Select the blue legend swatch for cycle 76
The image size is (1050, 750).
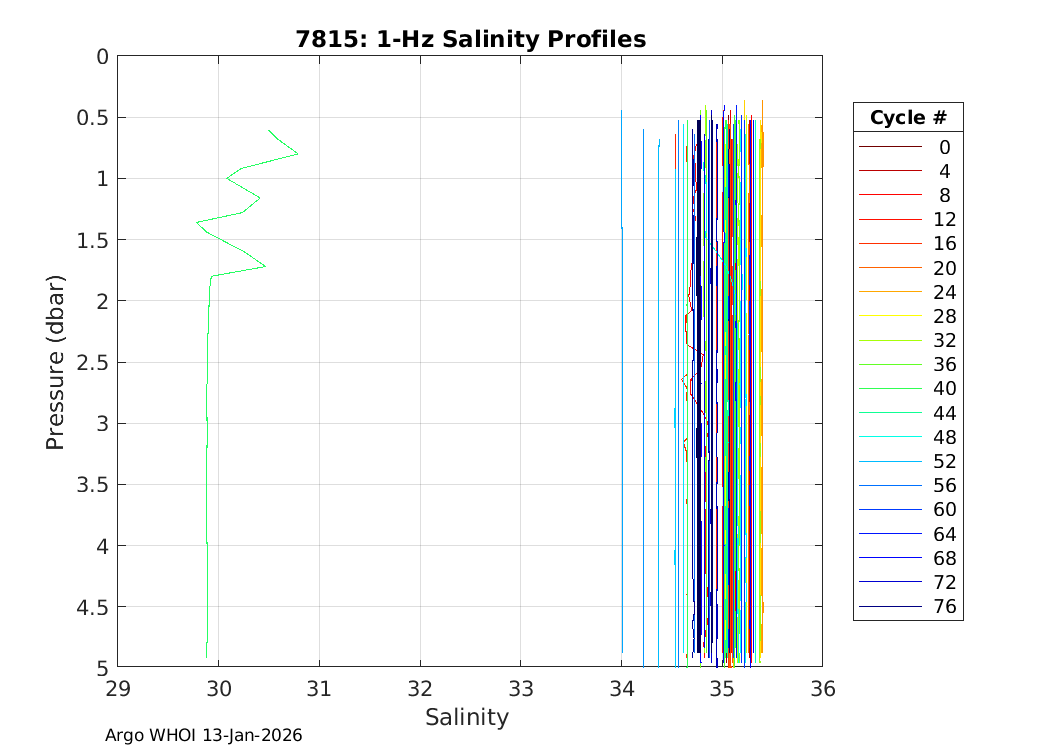coord(889,607)
